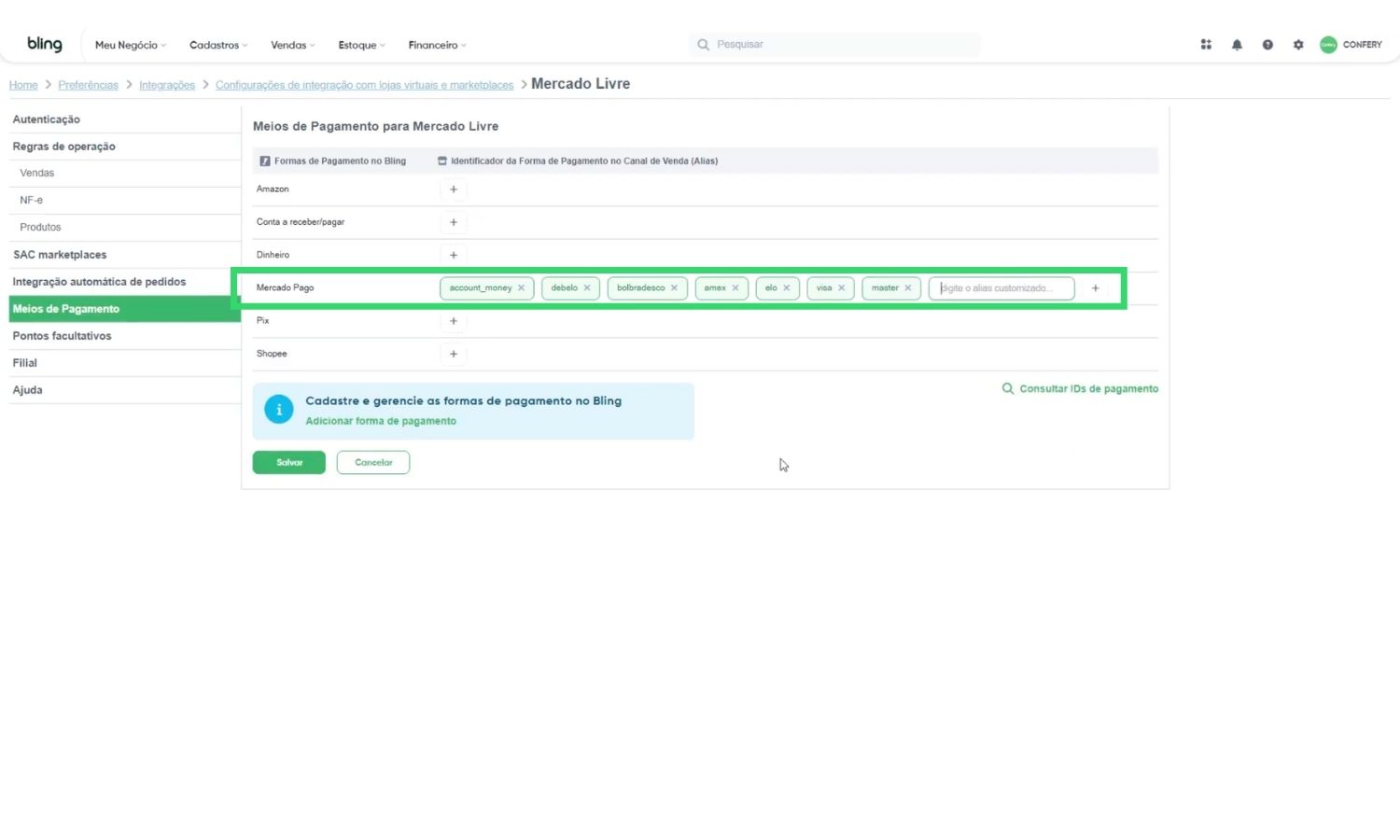1400x840 pixels.
Task: Click the CONFERY account avatar
Action: coord(1328,45)
